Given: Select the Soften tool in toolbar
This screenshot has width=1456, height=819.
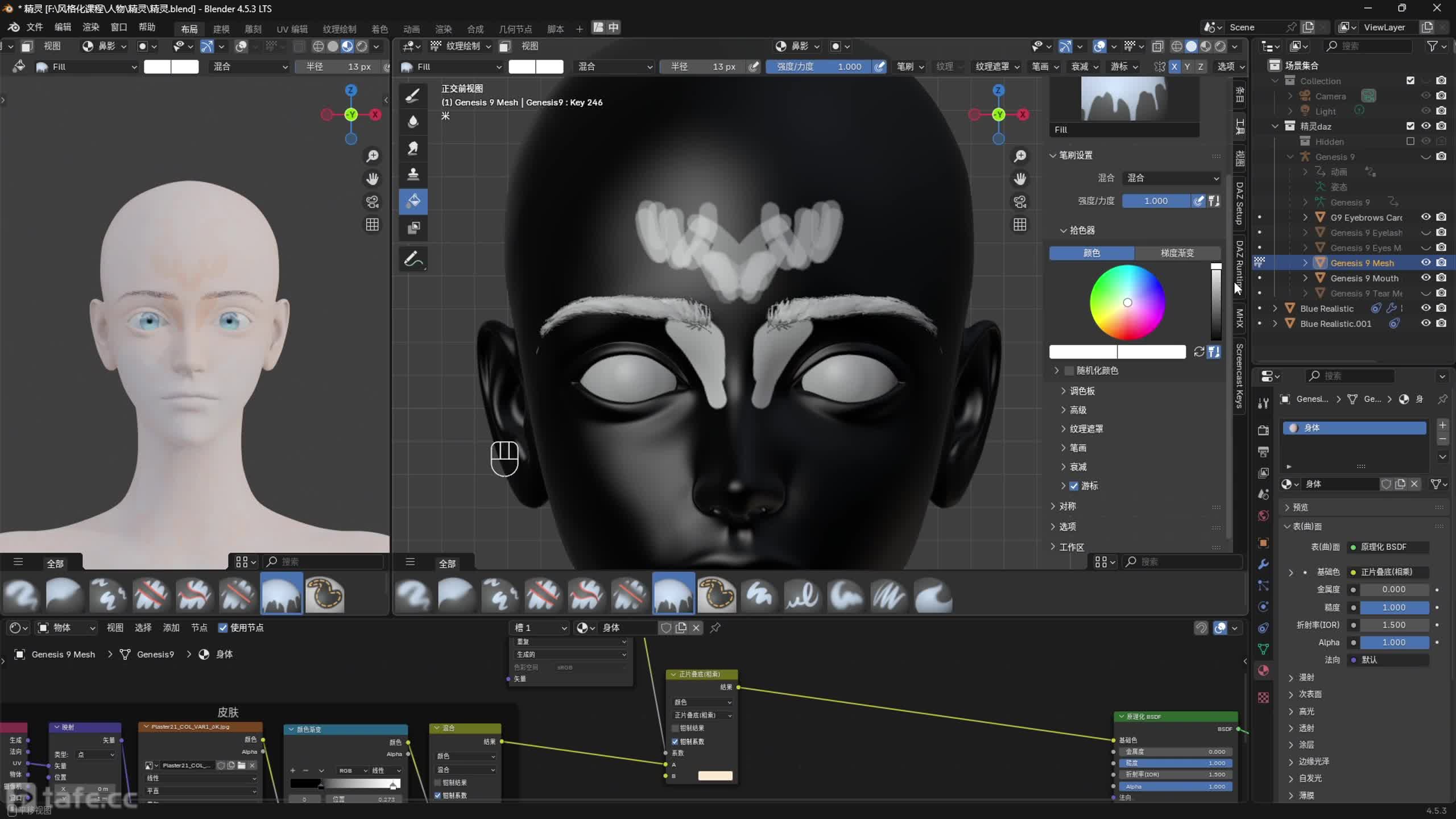Looking at the screenshot, I should 413,121.
